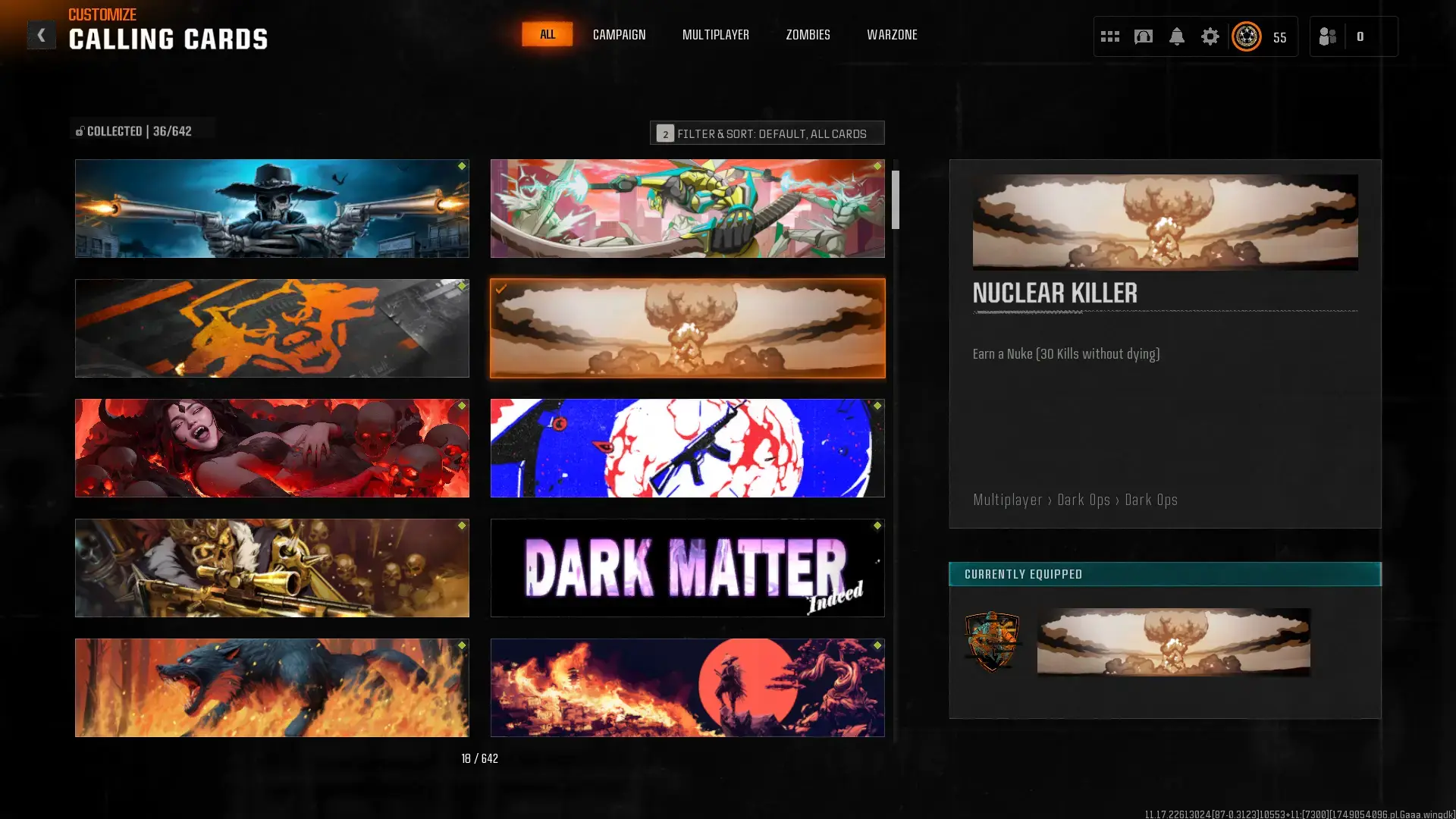Click the currently equipped calling card preview

1173,642
